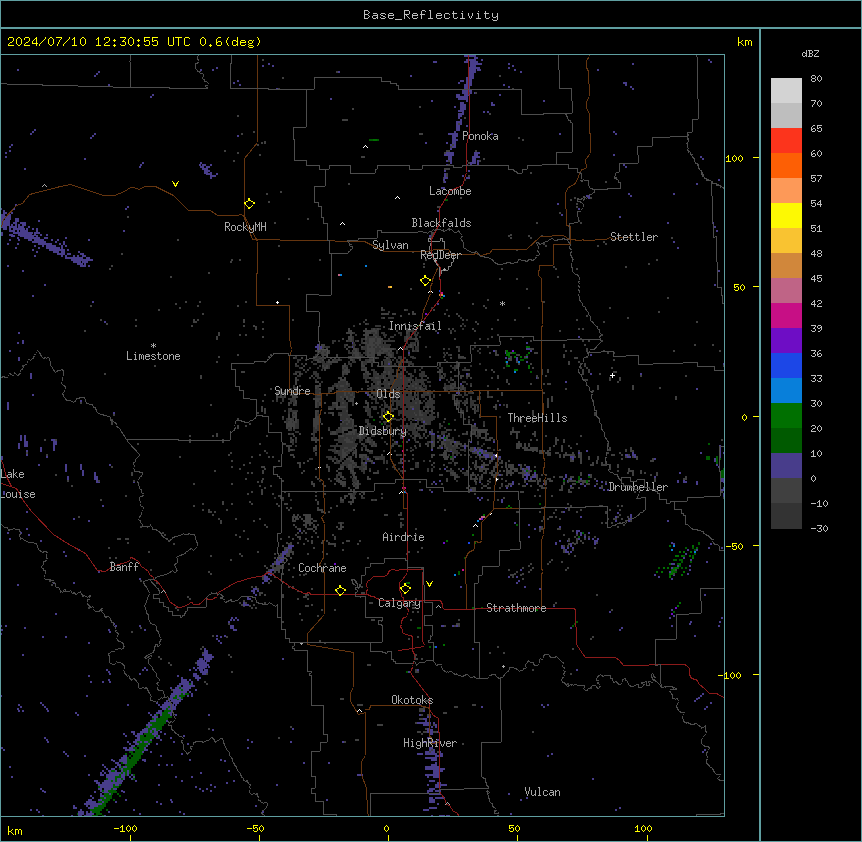Click the yellow diamond marker beside RockyMH

click(249, 204)
